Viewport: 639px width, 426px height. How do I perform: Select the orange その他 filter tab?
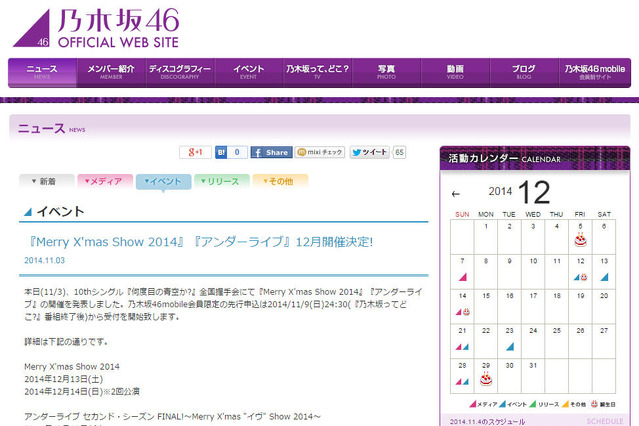[280, 181]
